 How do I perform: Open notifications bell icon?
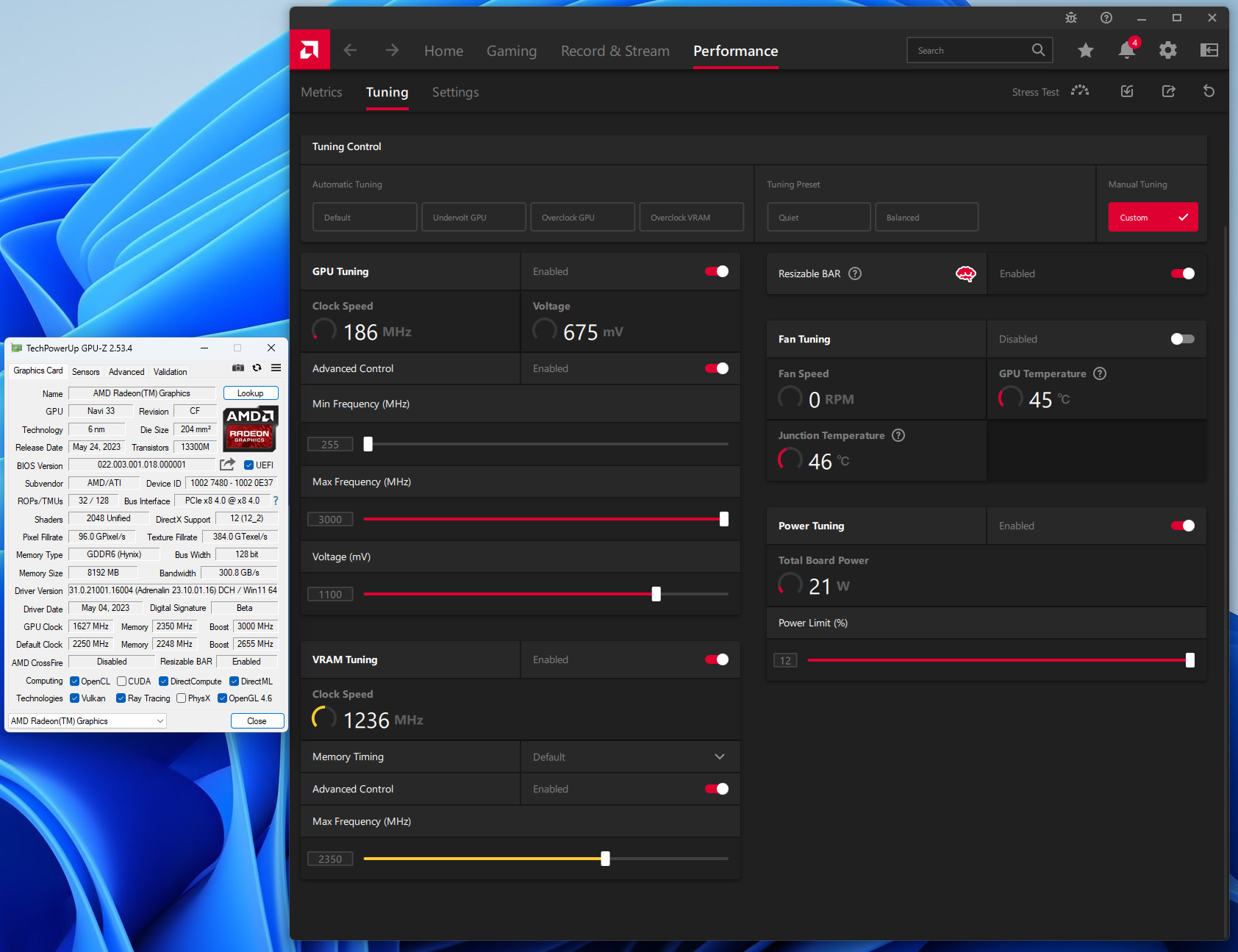tap(1127, 49)
